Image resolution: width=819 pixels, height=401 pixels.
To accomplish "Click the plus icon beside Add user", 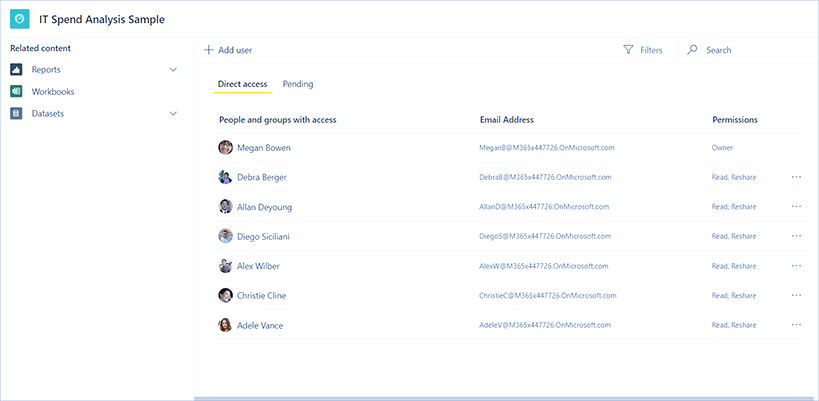I will [x=208, y=50].
